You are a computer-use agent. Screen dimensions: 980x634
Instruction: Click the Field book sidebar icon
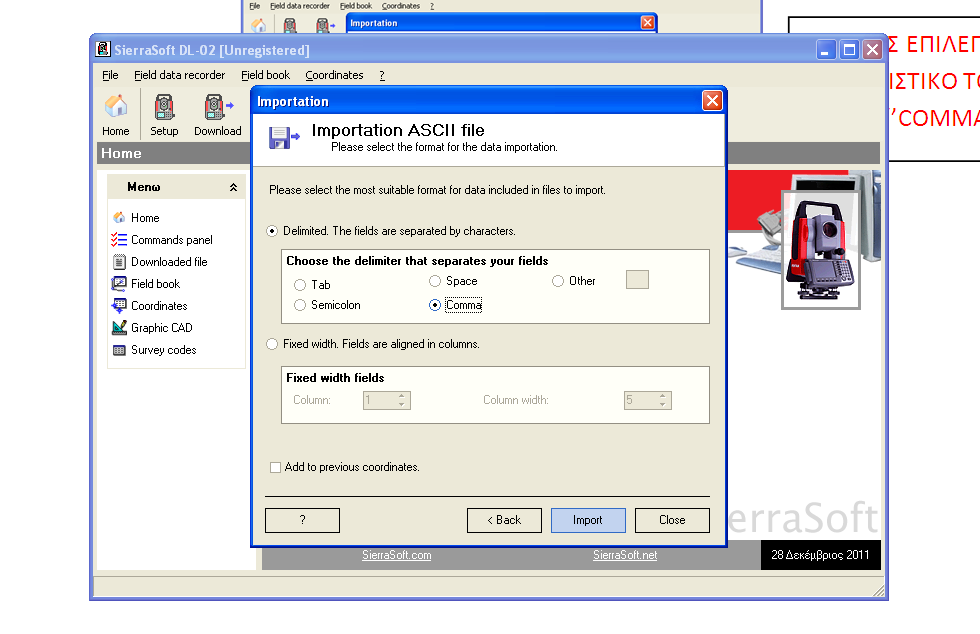(x=119, y=284)
